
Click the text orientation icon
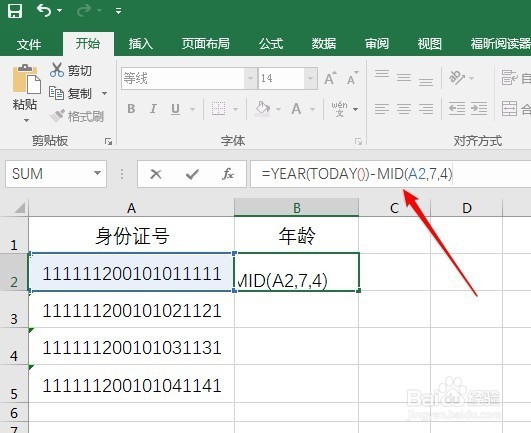(457, 78)
